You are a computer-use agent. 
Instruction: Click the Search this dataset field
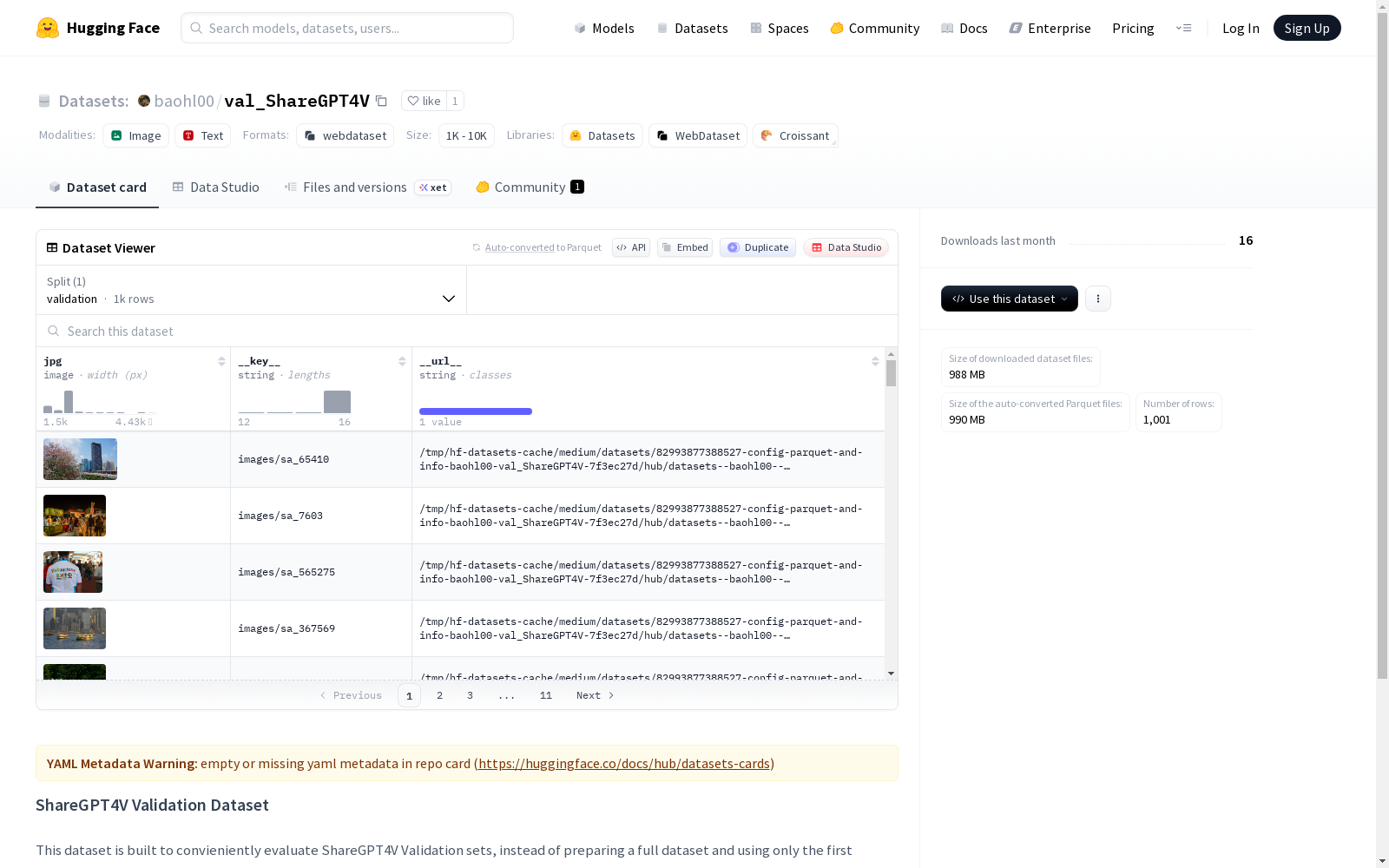pyautogui.click(x=467, y=331)
